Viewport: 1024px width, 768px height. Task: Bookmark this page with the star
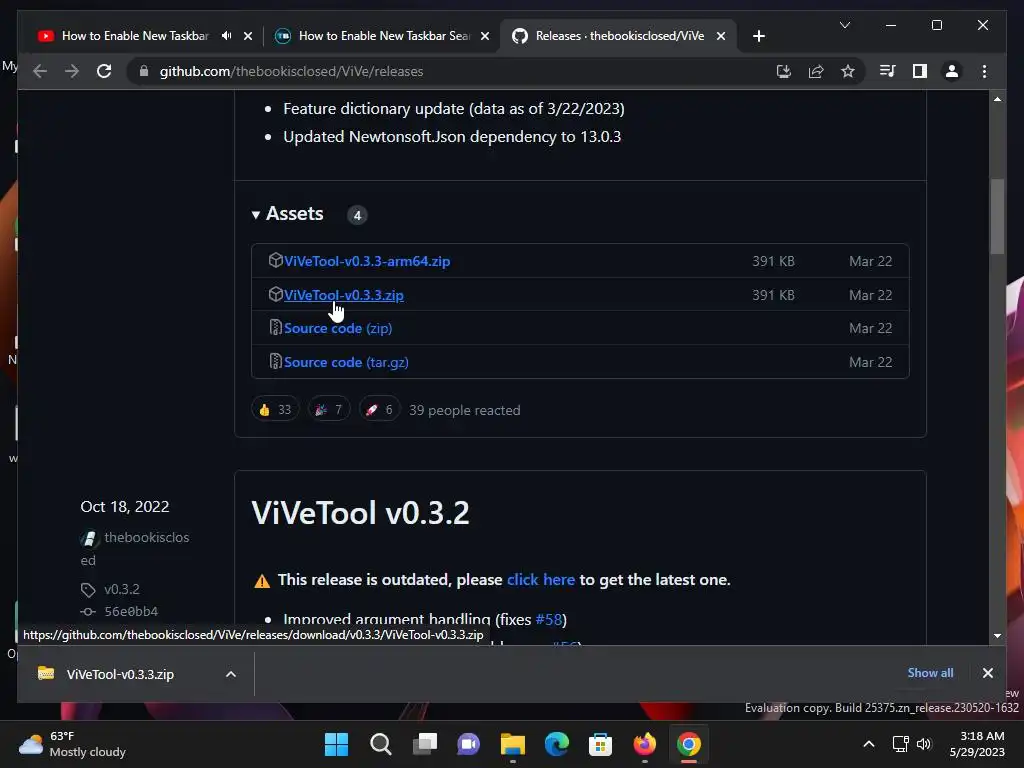point(848,71)
